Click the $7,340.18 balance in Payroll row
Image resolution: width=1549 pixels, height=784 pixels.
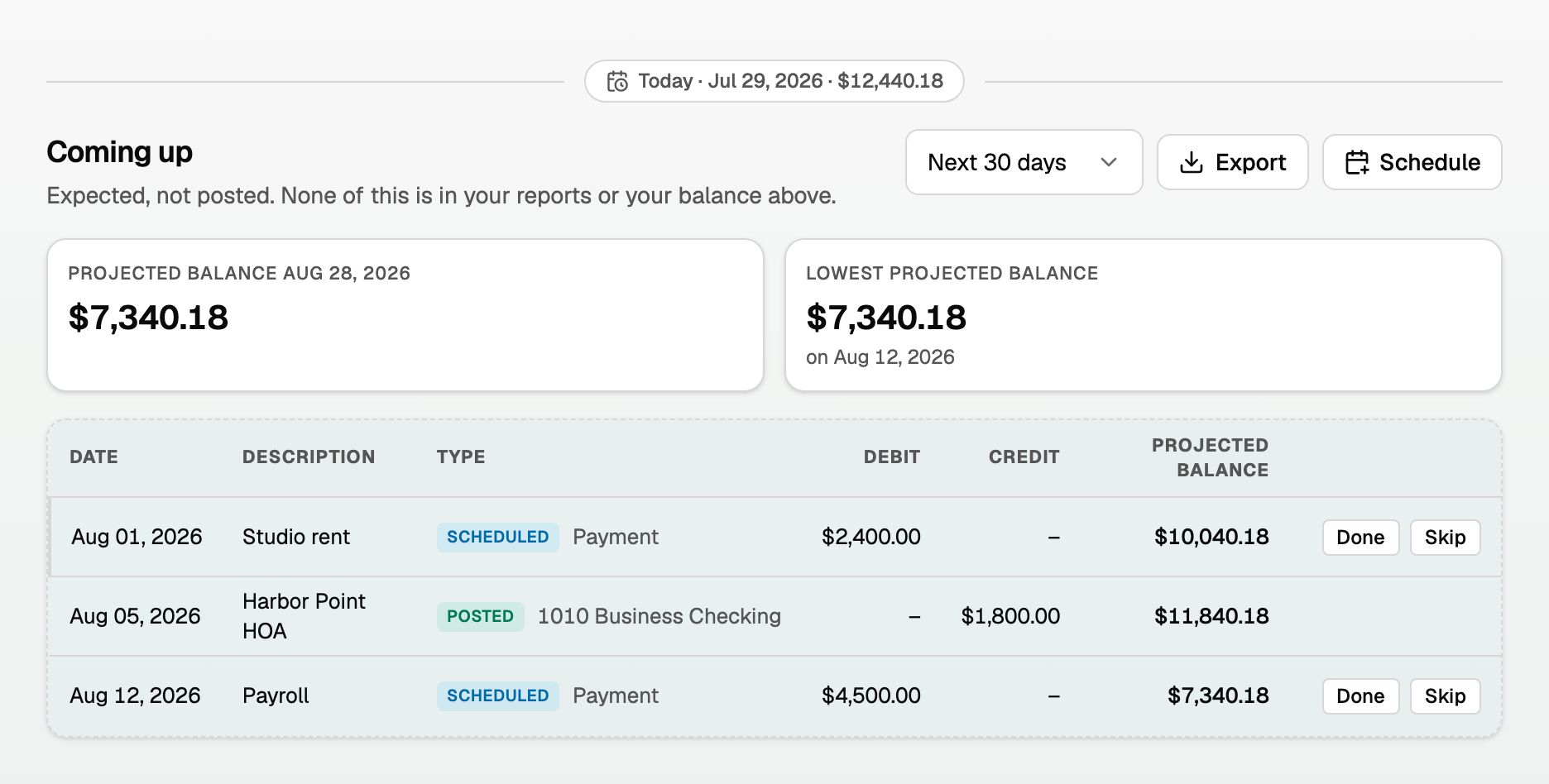pos(1218,696)
